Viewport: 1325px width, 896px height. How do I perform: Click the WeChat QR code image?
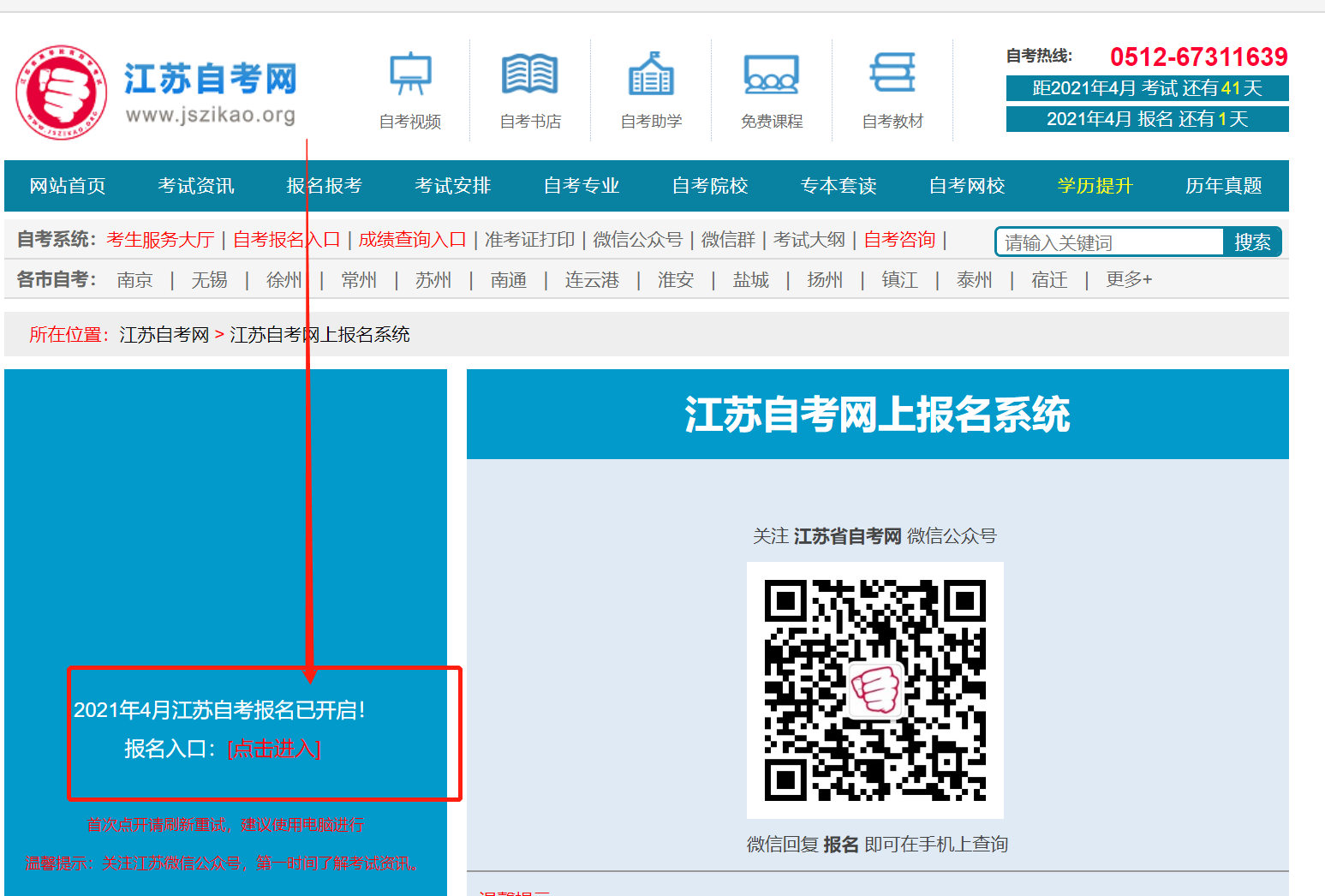(x=875, y=690)
